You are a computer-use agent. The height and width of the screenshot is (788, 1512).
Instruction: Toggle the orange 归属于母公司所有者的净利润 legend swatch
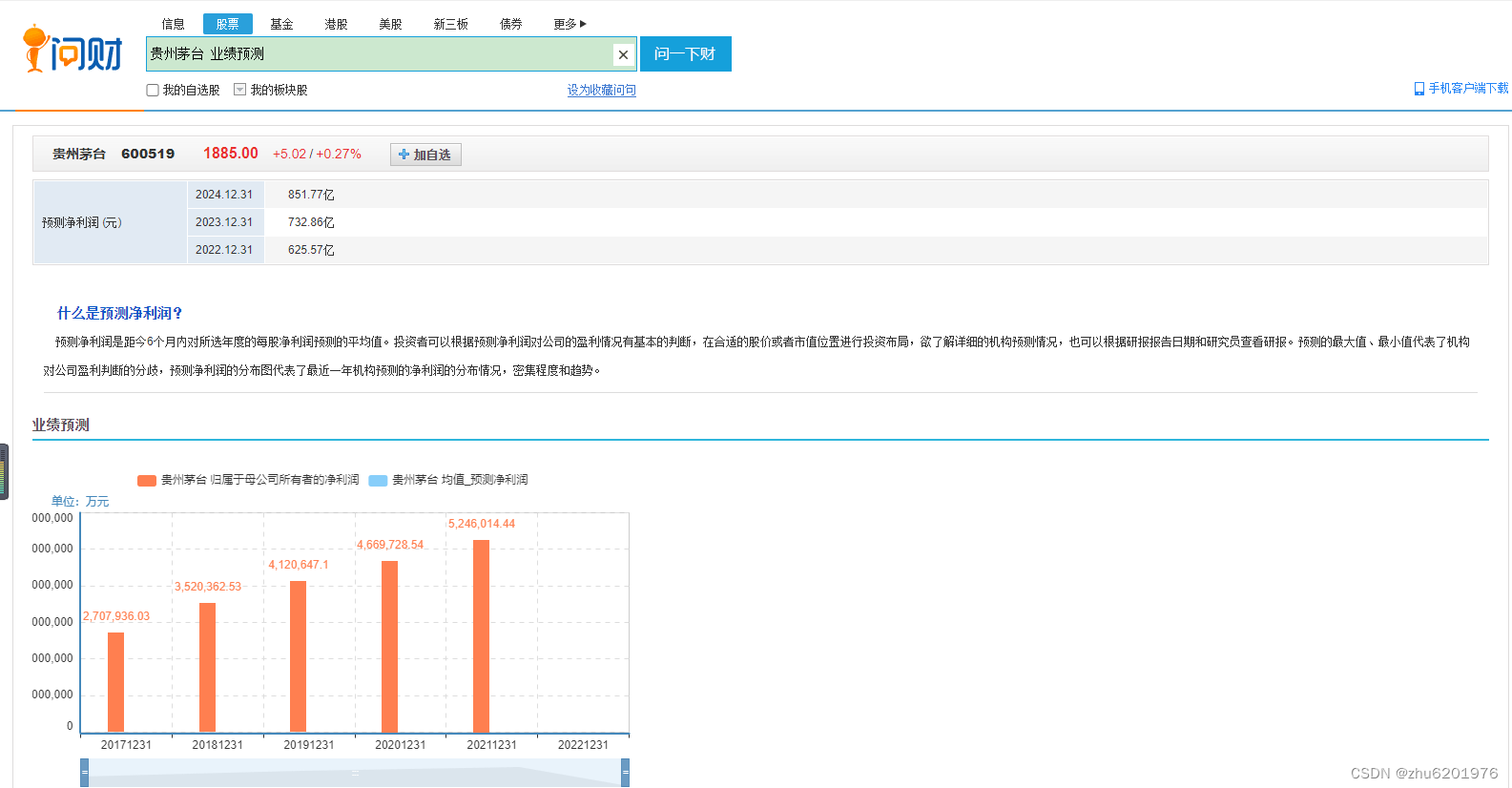pyautogui.click(x=147, y=481)
